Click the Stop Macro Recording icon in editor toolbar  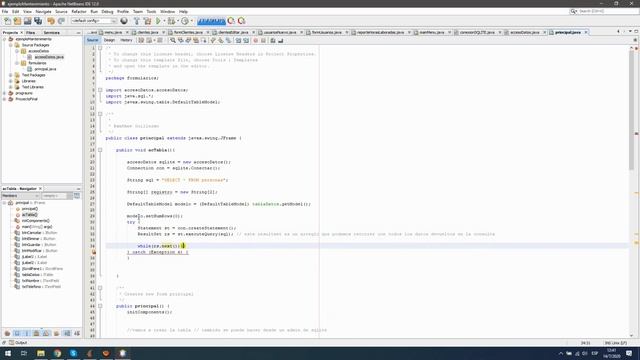click(263, 40)
